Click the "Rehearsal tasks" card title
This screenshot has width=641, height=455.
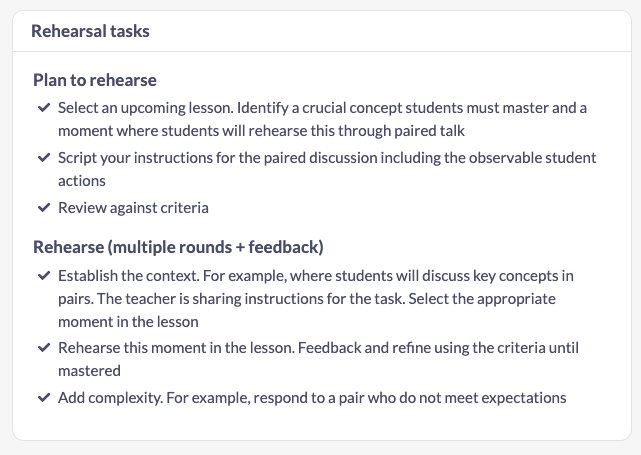(x=90, y=32)
